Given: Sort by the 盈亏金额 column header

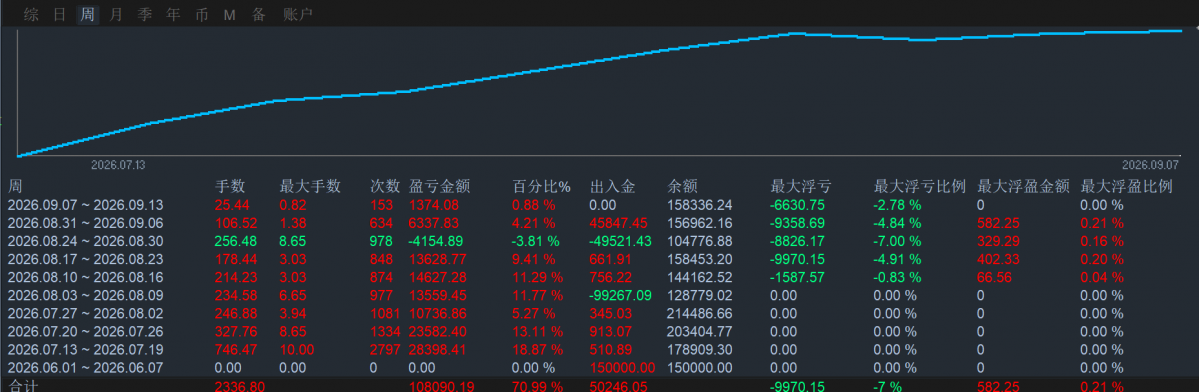Looking at the screenshot, I should (440, 186).
